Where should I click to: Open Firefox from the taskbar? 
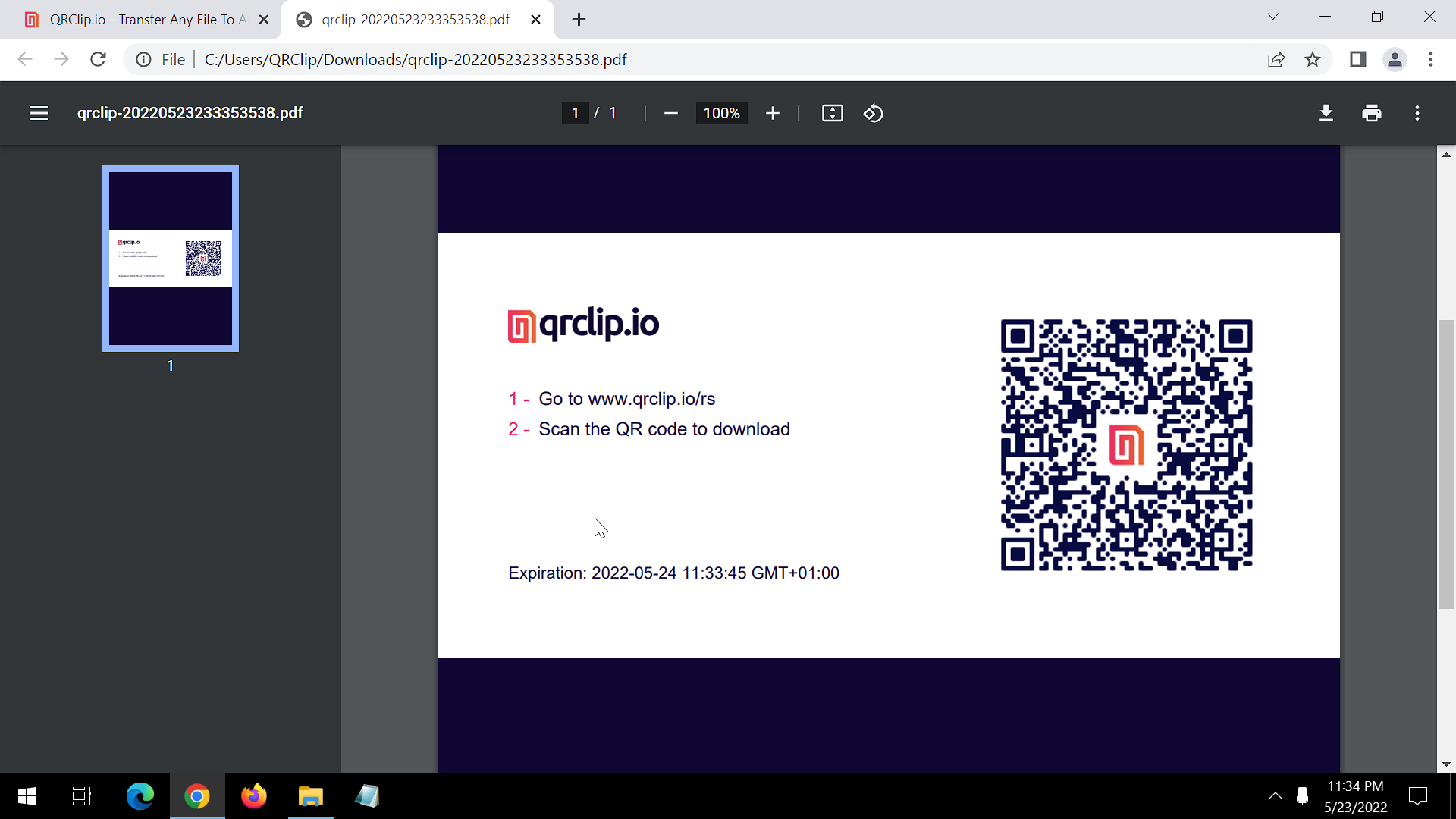click(254, 796)
